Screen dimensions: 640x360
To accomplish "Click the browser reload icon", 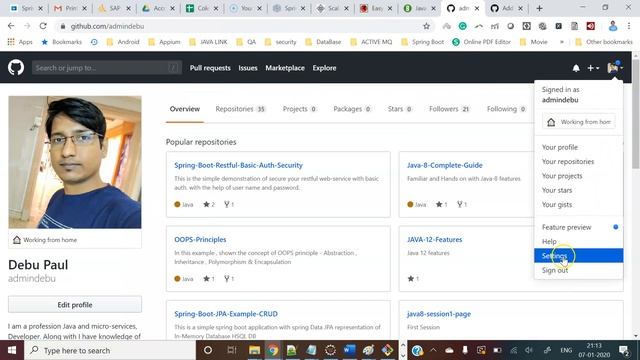I will coord(43,26).
